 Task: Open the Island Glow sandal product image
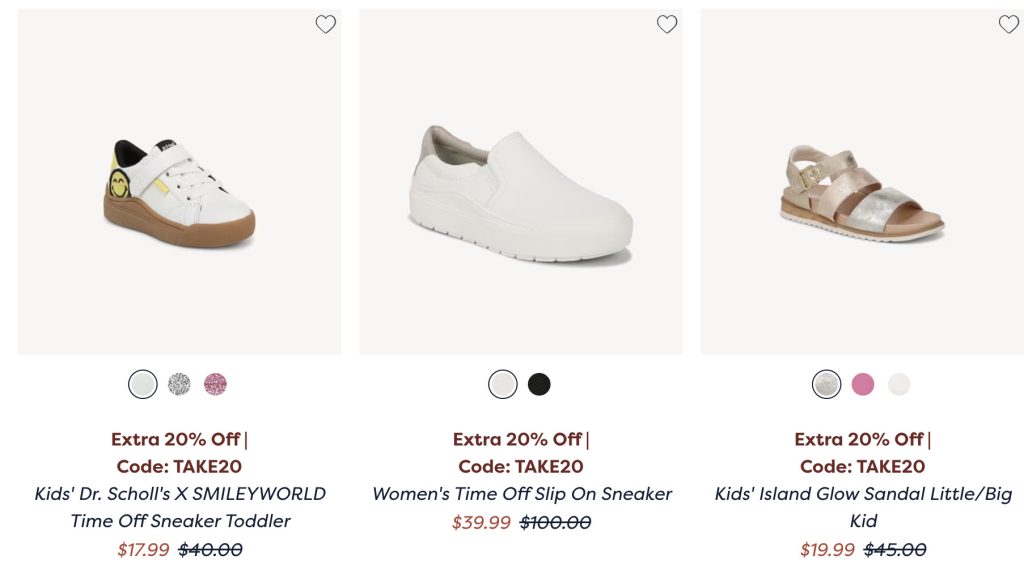coord(862,190)
